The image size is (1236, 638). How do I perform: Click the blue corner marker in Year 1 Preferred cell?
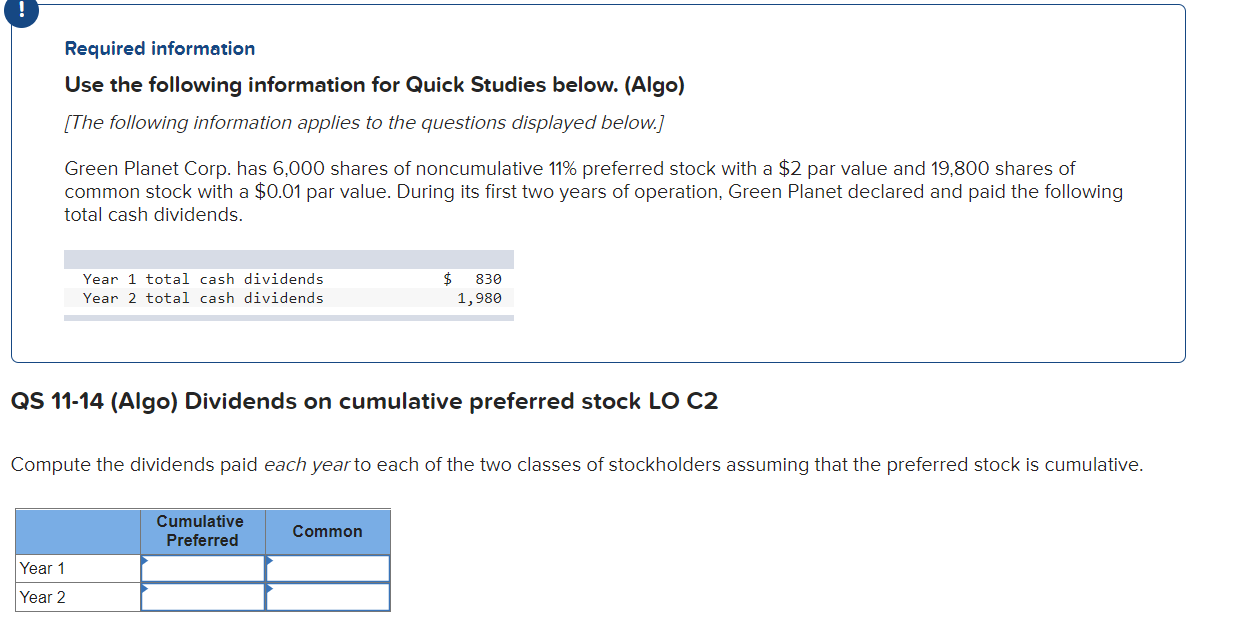pos(146,560)
